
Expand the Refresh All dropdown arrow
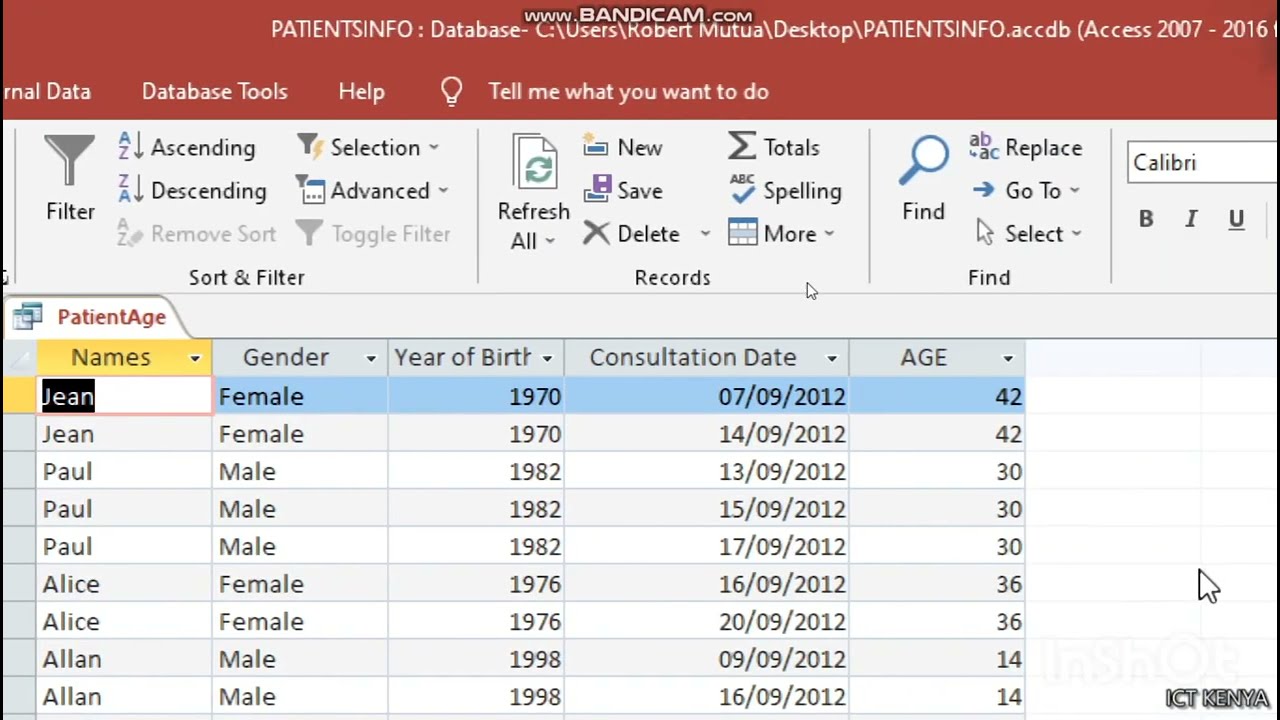[x=550, y=241]
